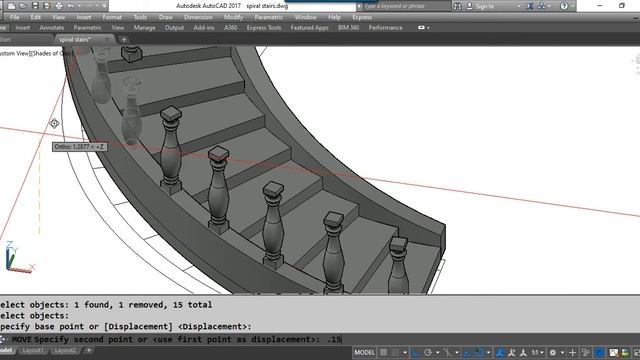Open the Draw menu
640x360 pixels.
point(165,17)
